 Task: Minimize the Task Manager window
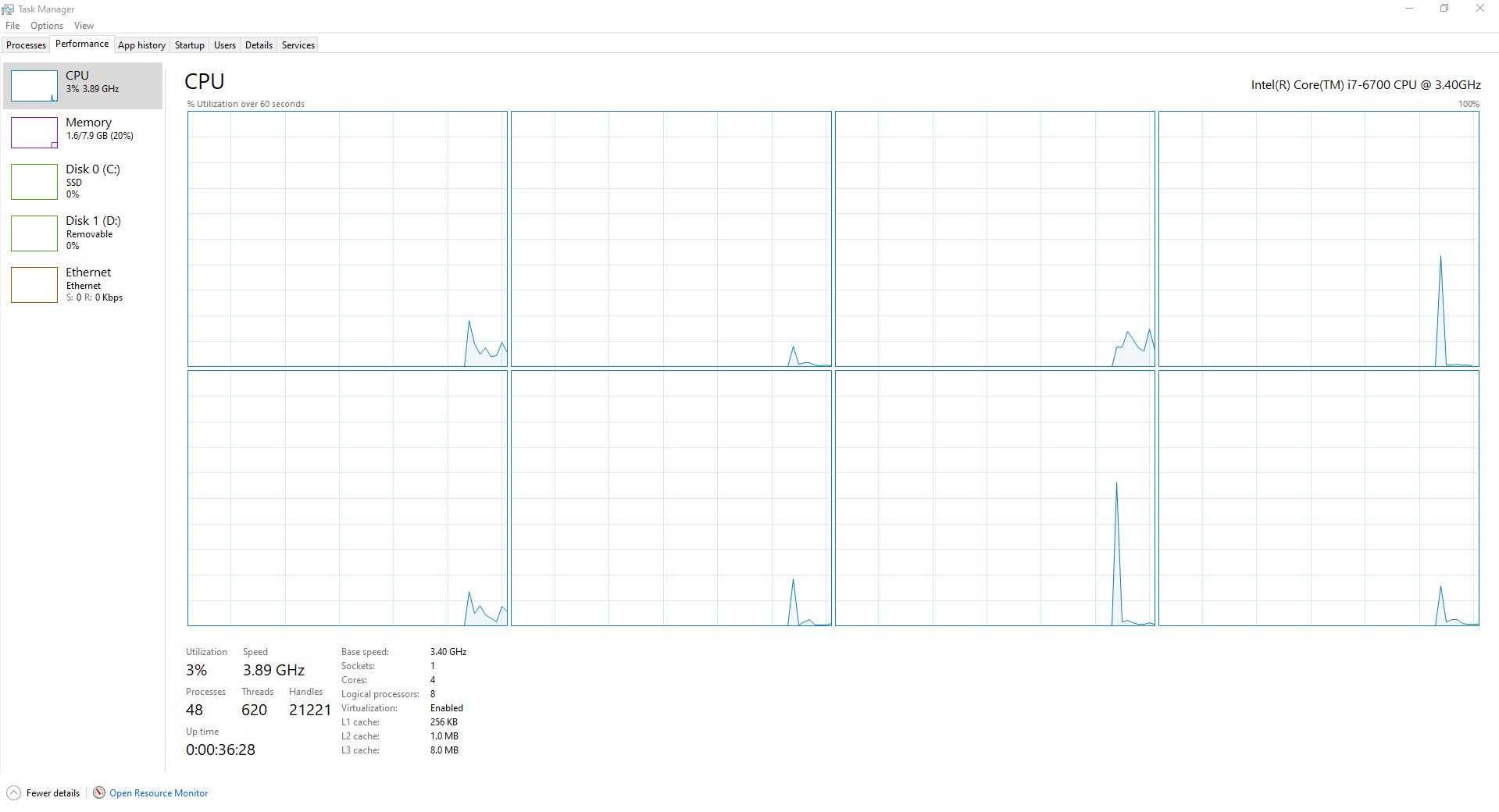pos(1409,9)
